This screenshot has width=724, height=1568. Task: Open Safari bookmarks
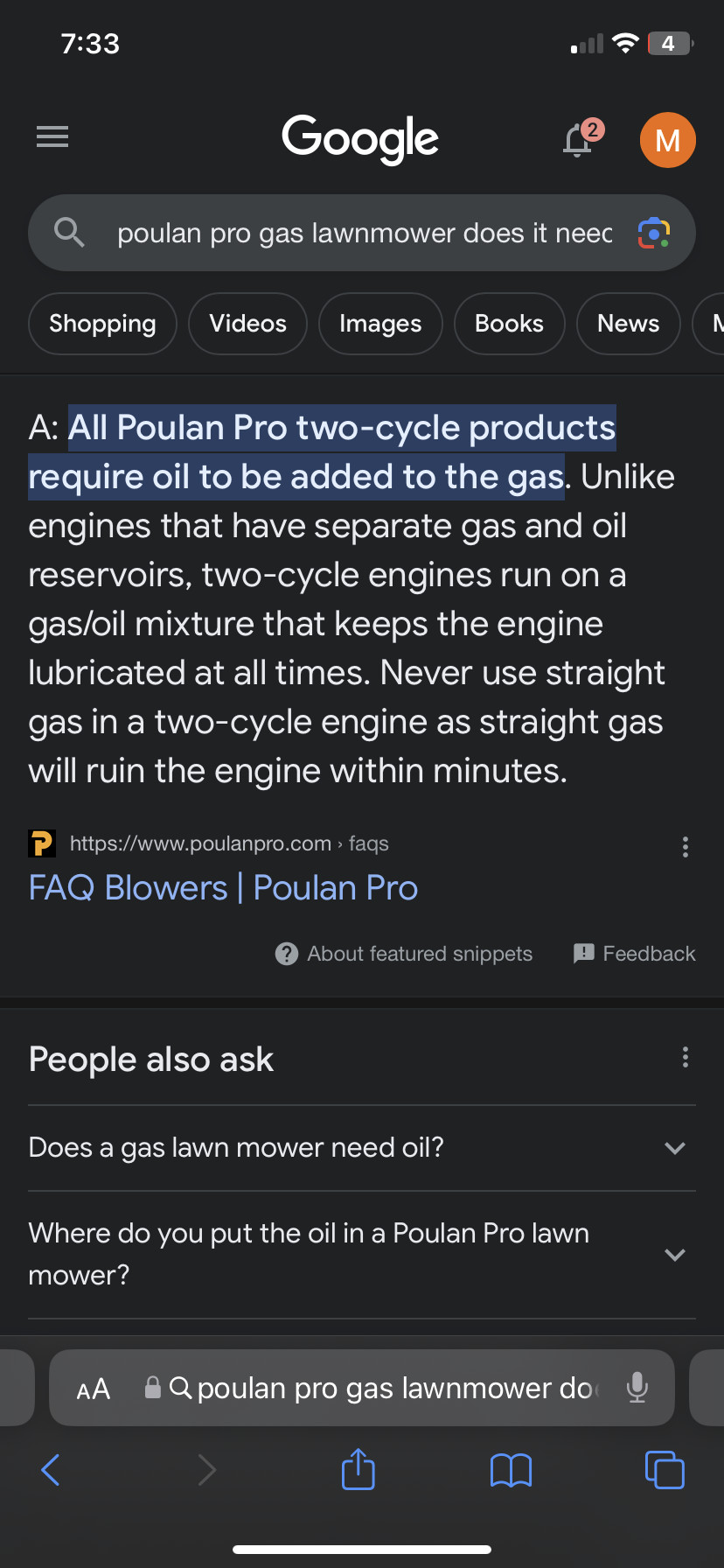pos(511,1470)
